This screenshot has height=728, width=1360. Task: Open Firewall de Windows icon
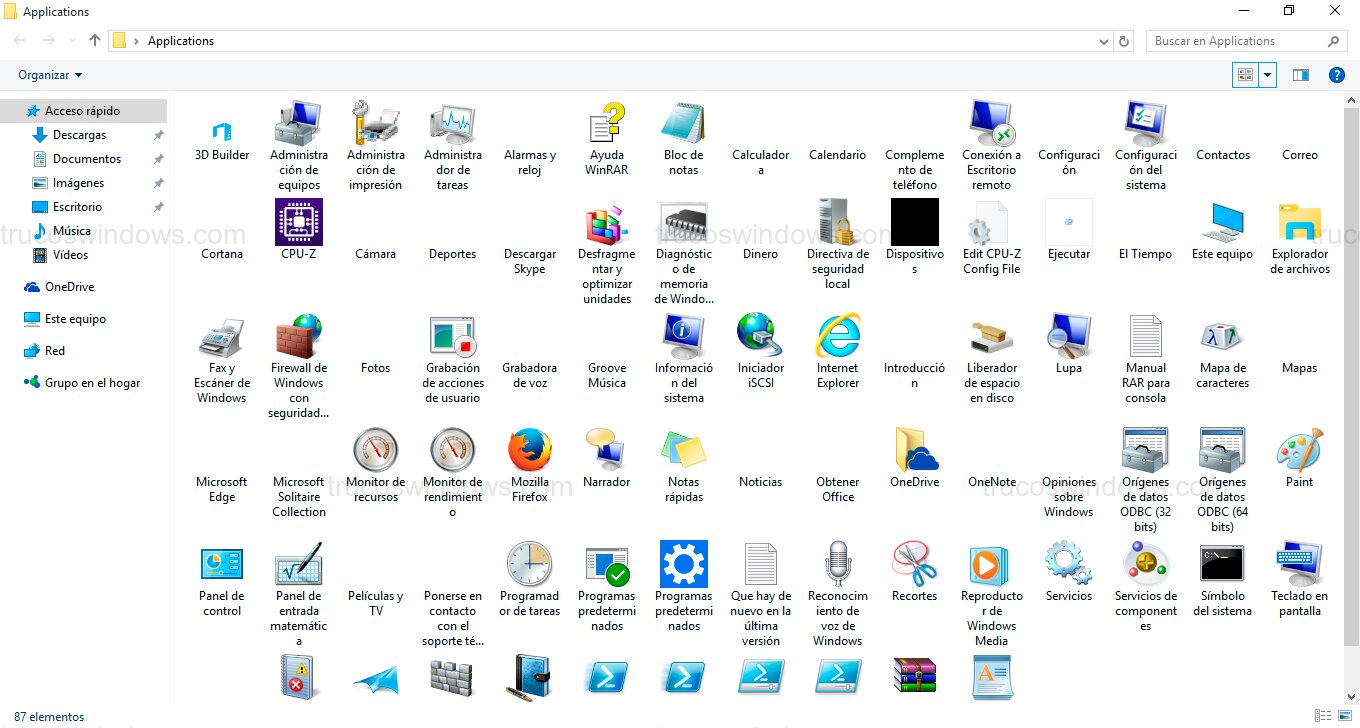[x=299, y=337]
